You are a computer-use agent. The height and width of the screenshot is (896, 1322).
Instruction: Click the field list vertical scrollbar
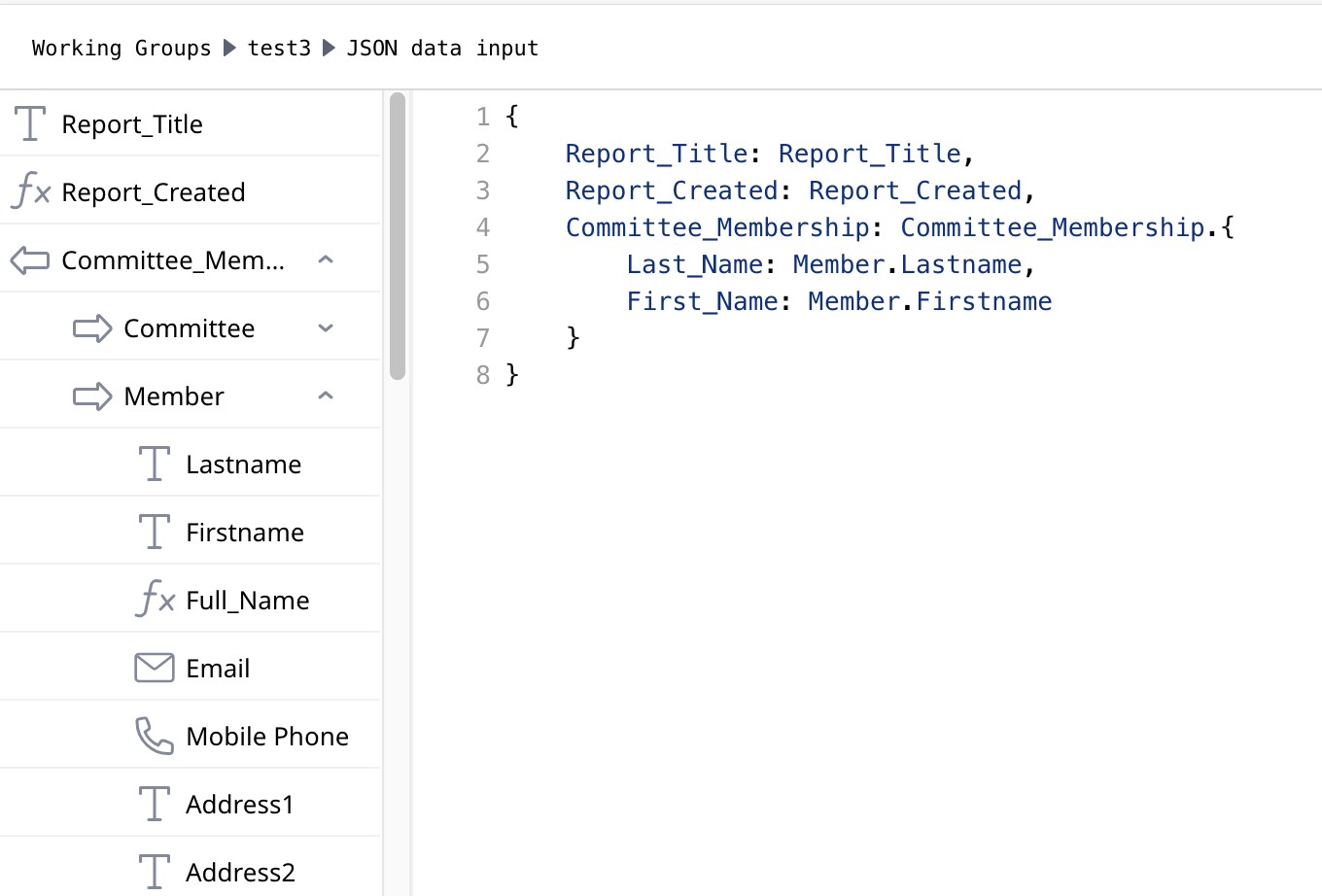[x=397, y=235]
